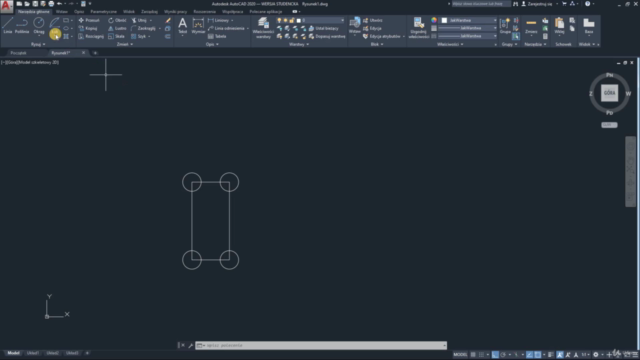Toggle MODEL space button in status bar
This screenshot has height=360, width=640.
(460, 355)
